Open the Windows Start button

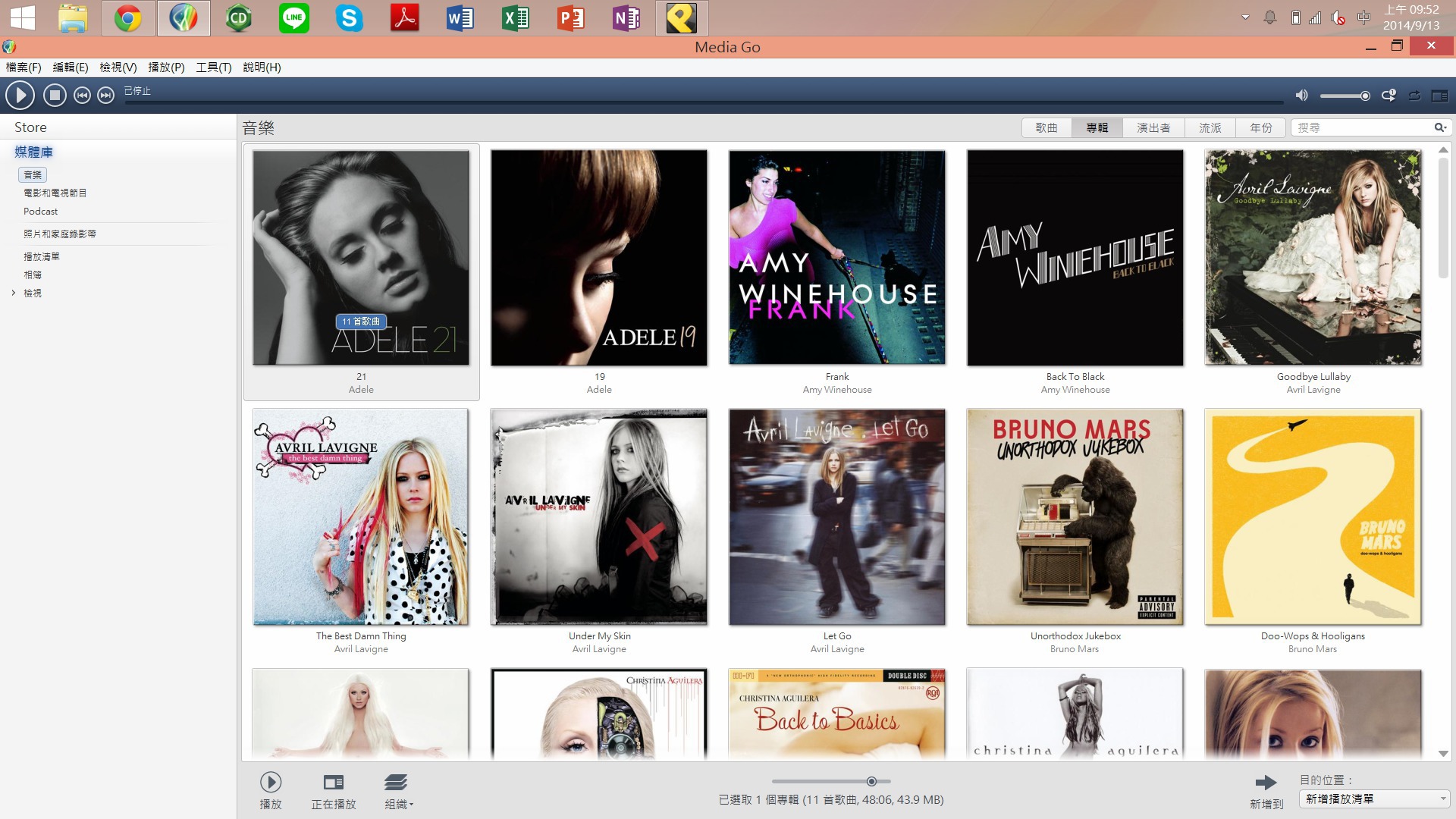23,18
